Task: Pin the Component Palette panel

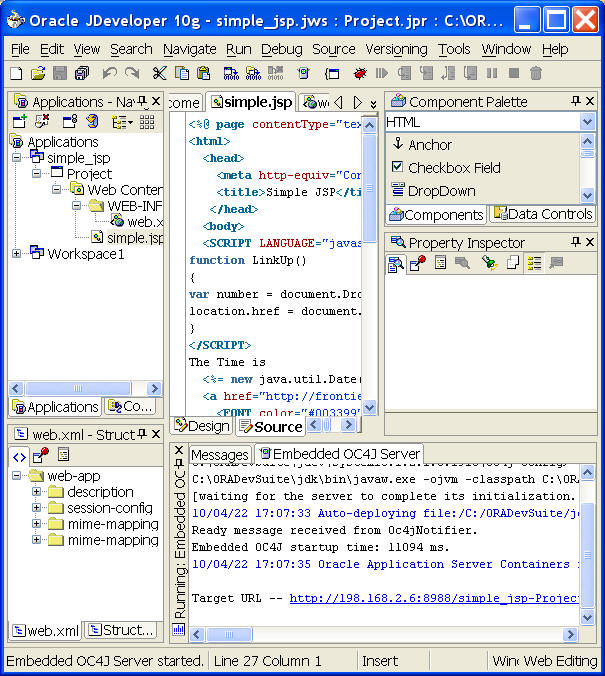Action: (x=576, y=101)
